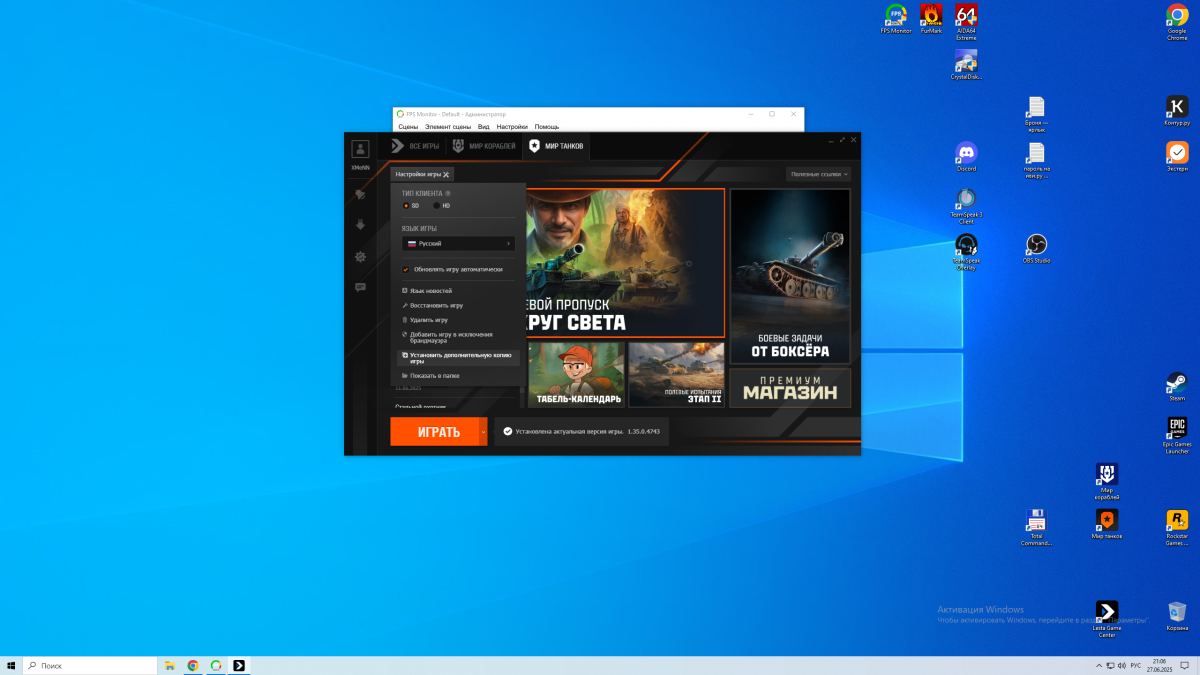Viewport: 1200px width, 675px height.
Task: Open Вид menu in FPS Monitor
Action: pos(484,127)
